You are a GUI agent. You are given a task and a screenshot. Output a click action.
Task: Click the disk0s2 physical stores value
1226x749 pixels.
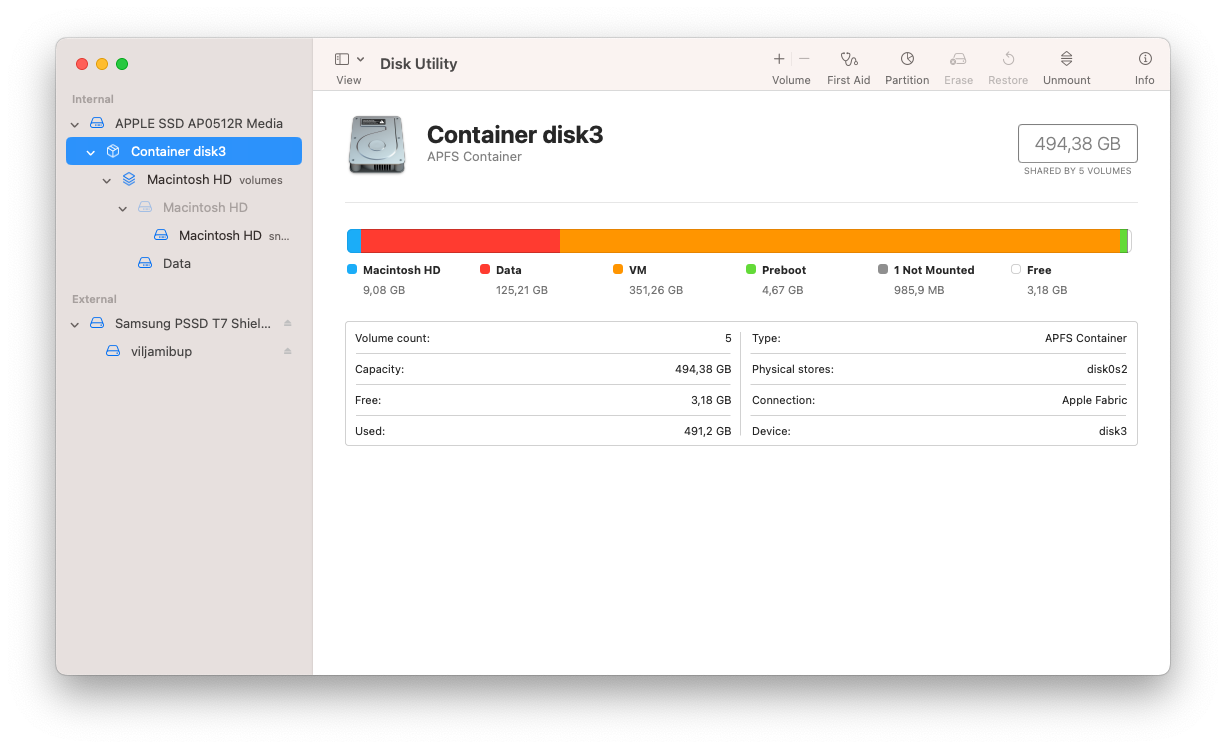[1107, 369]
